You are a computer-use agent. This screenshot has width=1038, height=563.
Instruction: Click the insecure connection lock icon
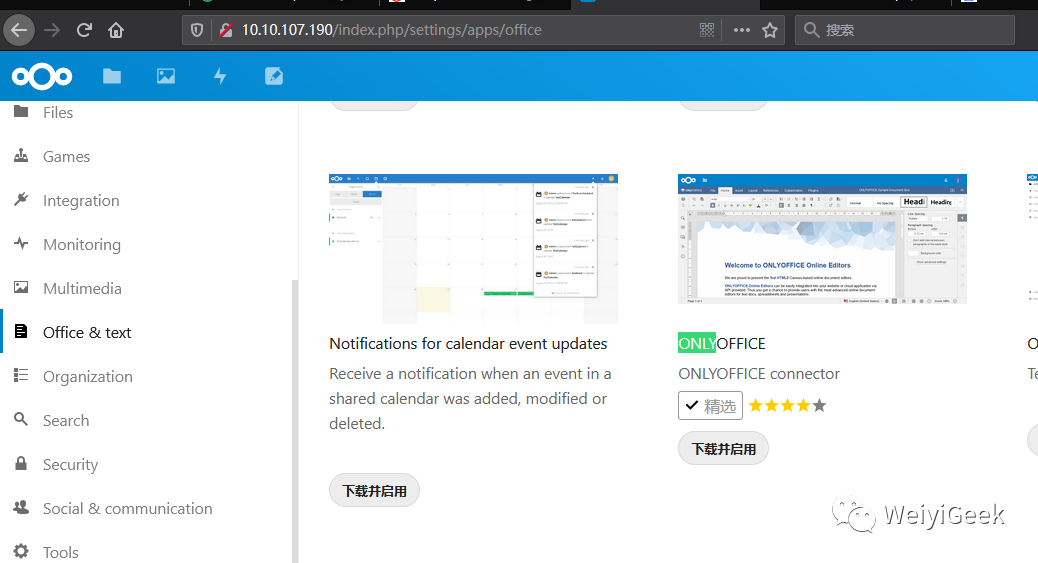[x=226, y=30]
